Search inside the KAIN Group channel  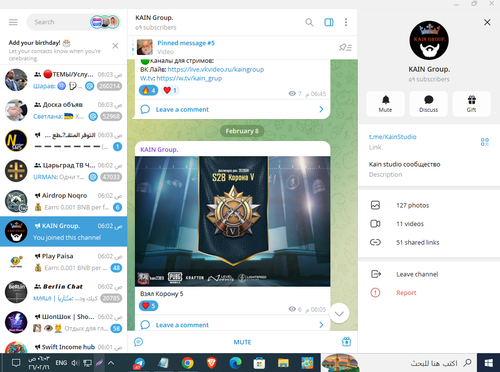pos(309,22)
